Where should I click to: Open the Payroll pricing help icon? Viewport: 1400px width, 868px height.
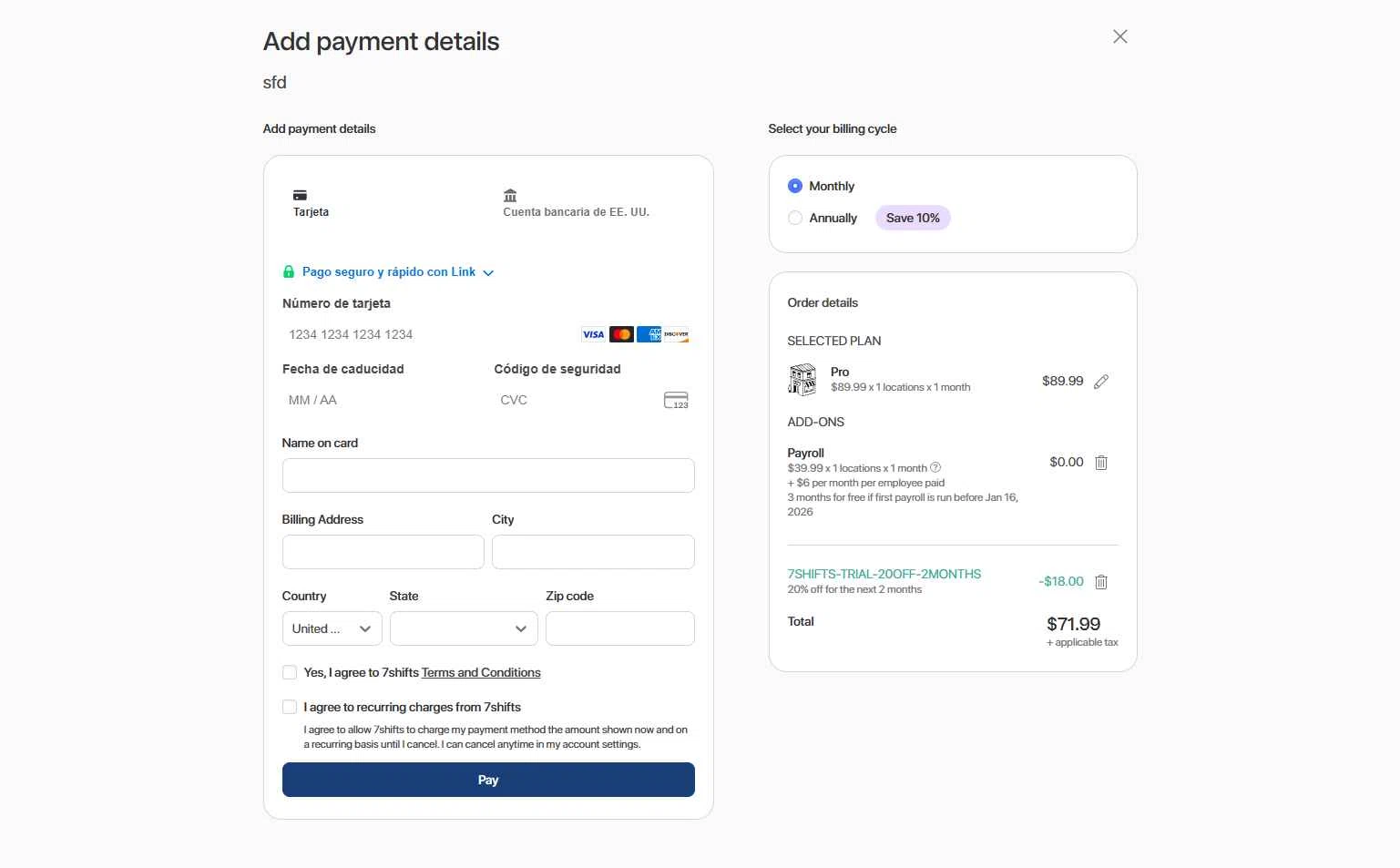tap(935, 467)
